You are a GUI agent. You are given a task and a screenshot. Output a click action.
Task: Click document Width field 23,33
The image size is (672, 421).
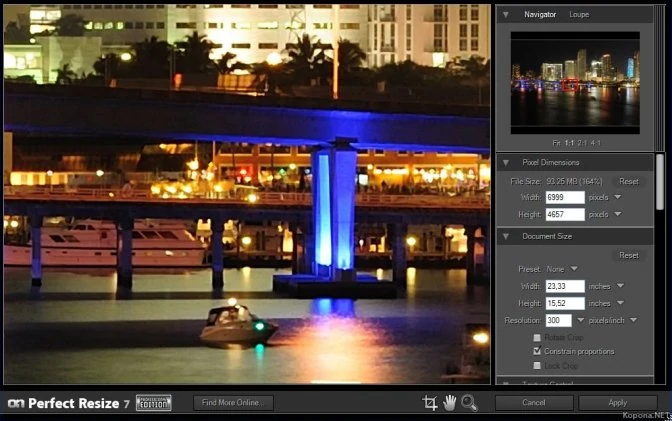(565, 286)
